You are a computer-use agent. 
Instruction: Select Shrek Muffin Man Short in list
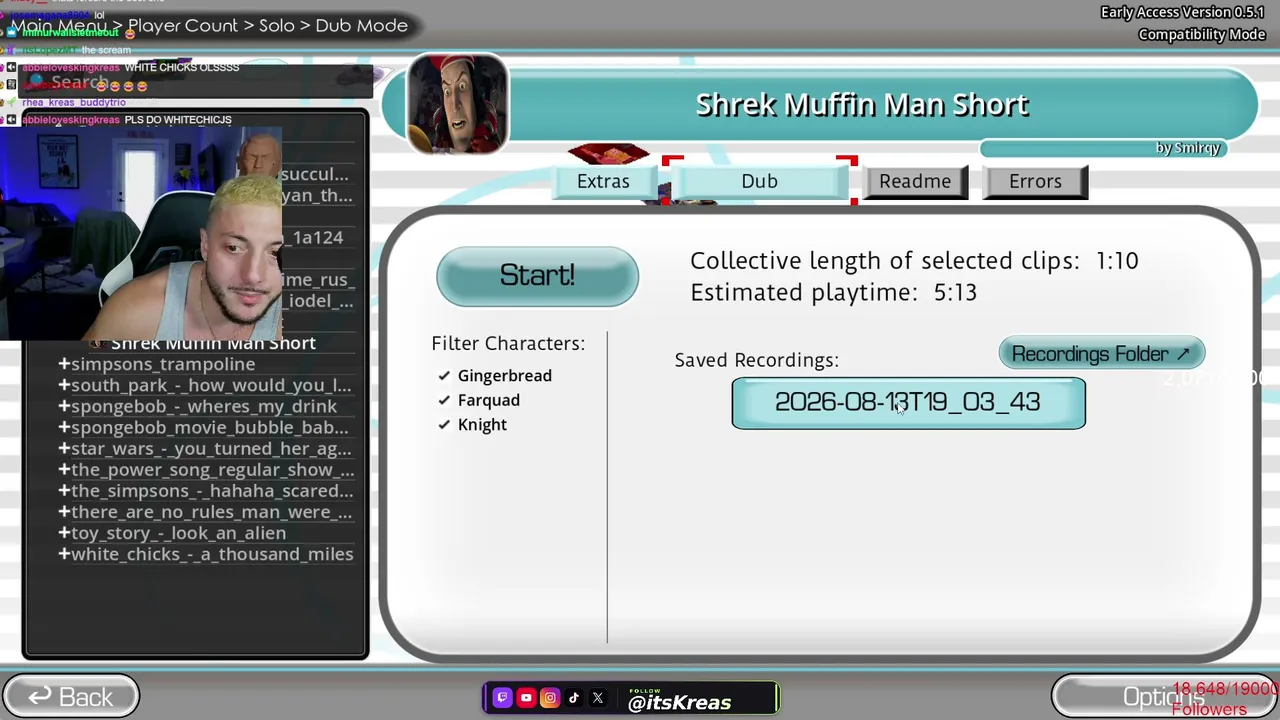coord(213,343)
